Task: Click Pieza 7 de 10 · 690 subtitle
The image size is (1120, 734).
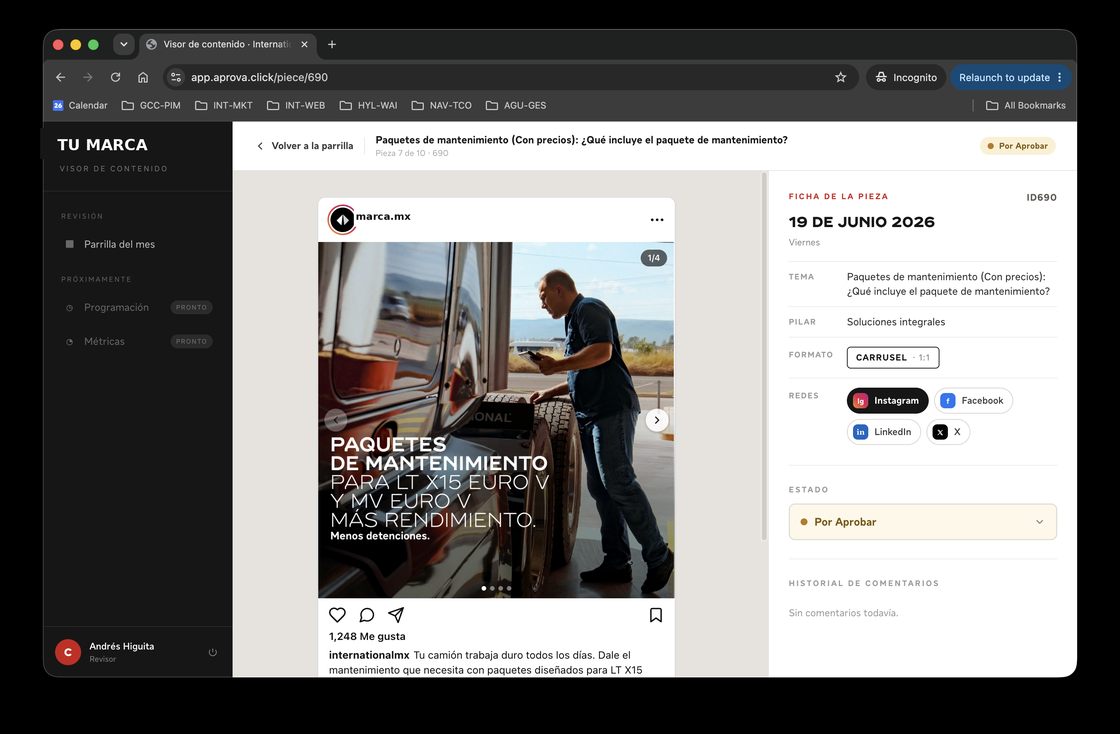Action: pos(411,154)
